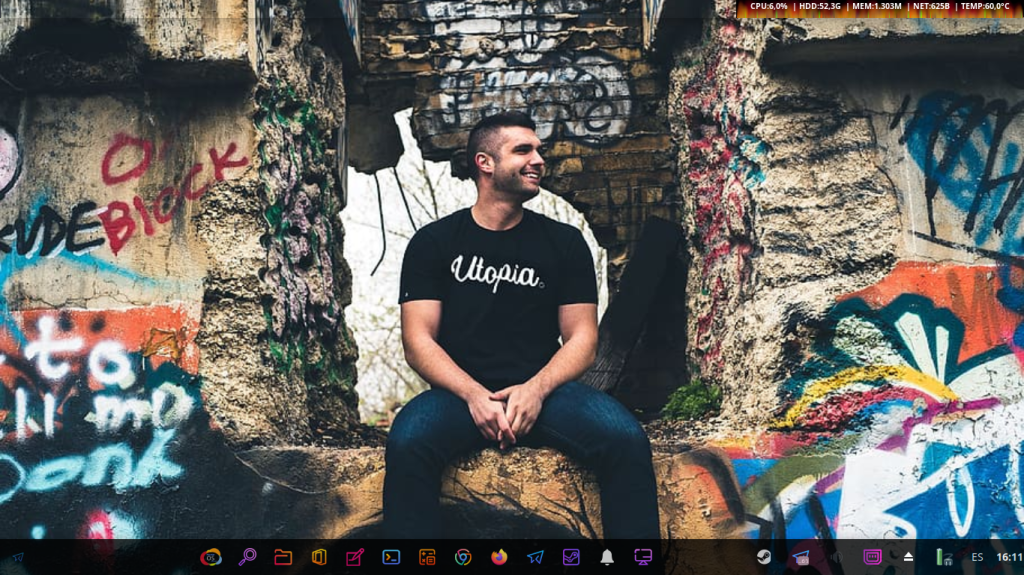1024x575 pixels.
Task: Expand the eject removable devices tray arrow
Action: tap(908, 557)
